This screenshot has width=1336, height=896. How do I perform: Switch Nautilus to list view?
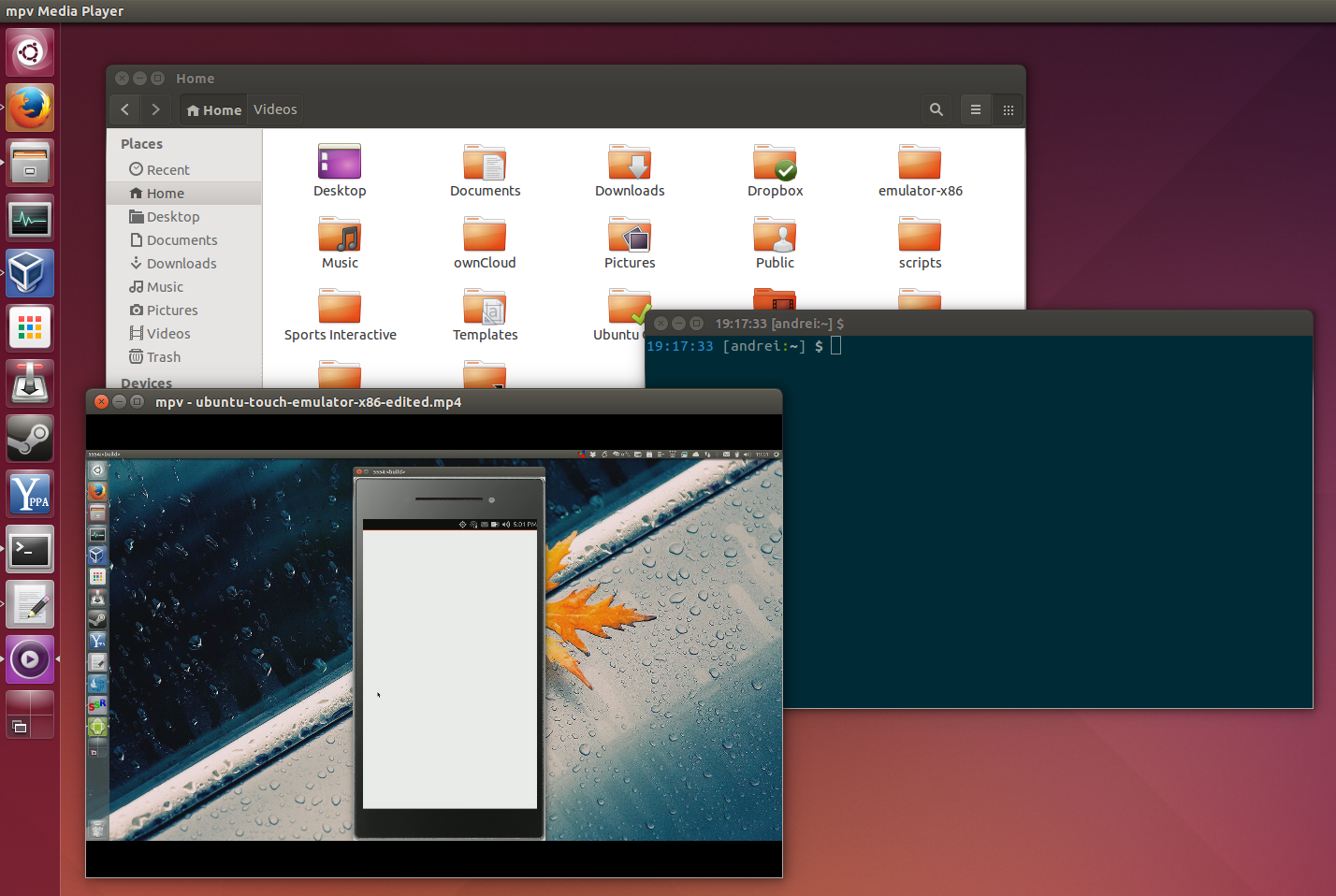pos(975,109)
